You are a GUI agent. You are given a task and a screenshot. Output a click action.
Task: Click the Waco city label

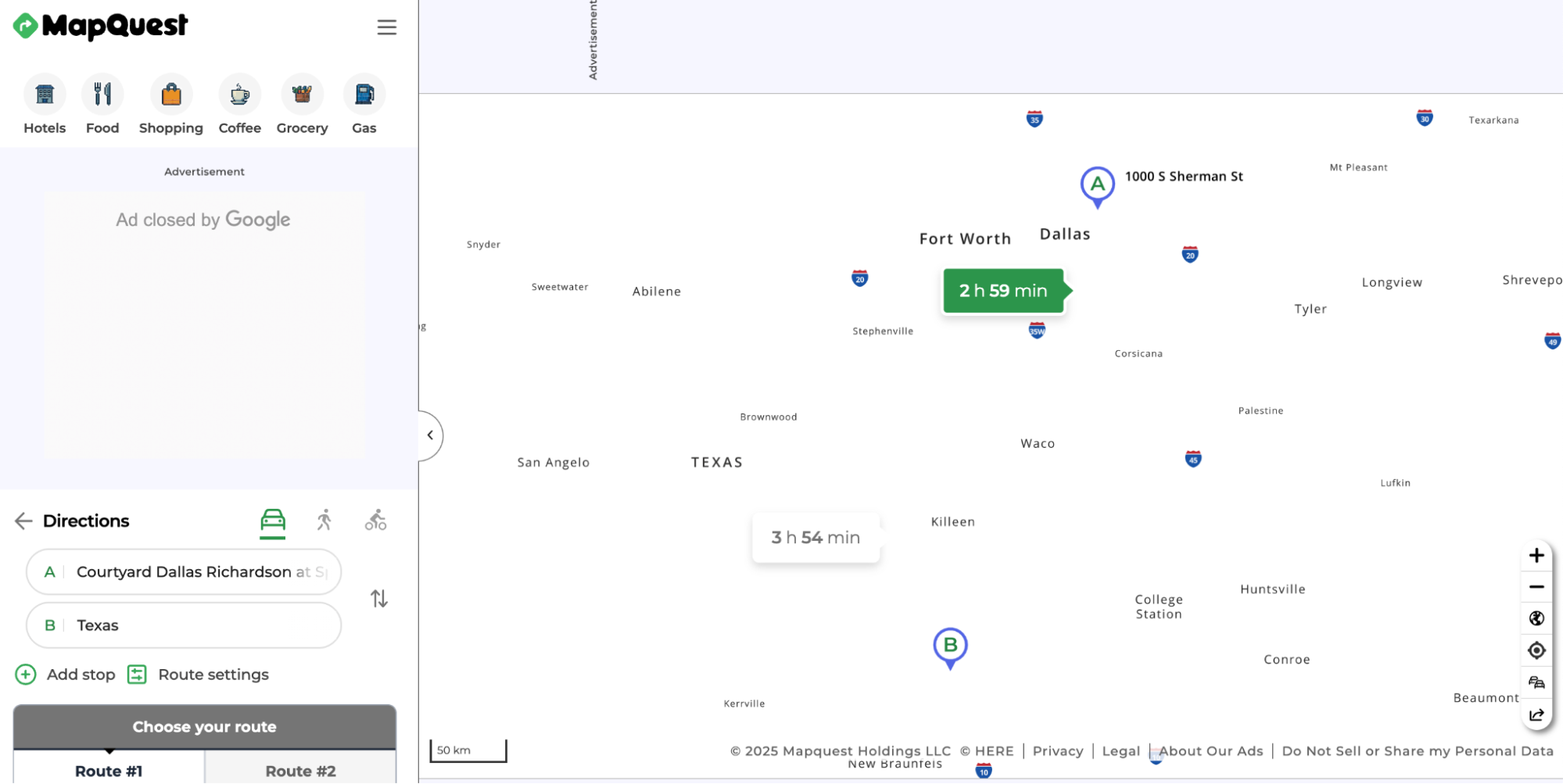[1038, 444]
